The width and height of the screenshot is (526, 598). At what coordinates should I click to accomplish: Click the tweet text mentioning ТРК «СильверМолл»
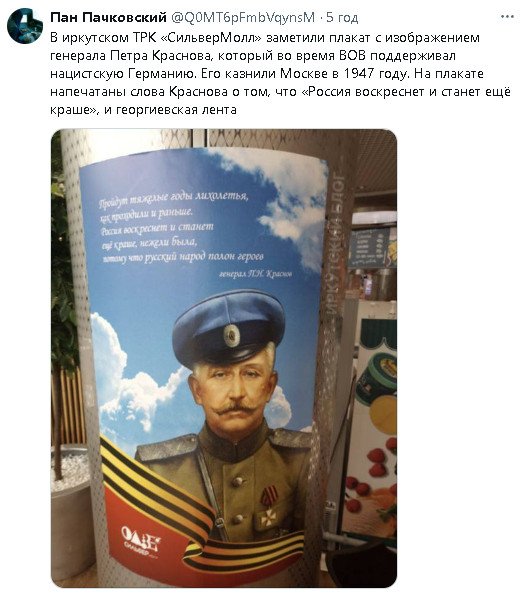point(280,74)
